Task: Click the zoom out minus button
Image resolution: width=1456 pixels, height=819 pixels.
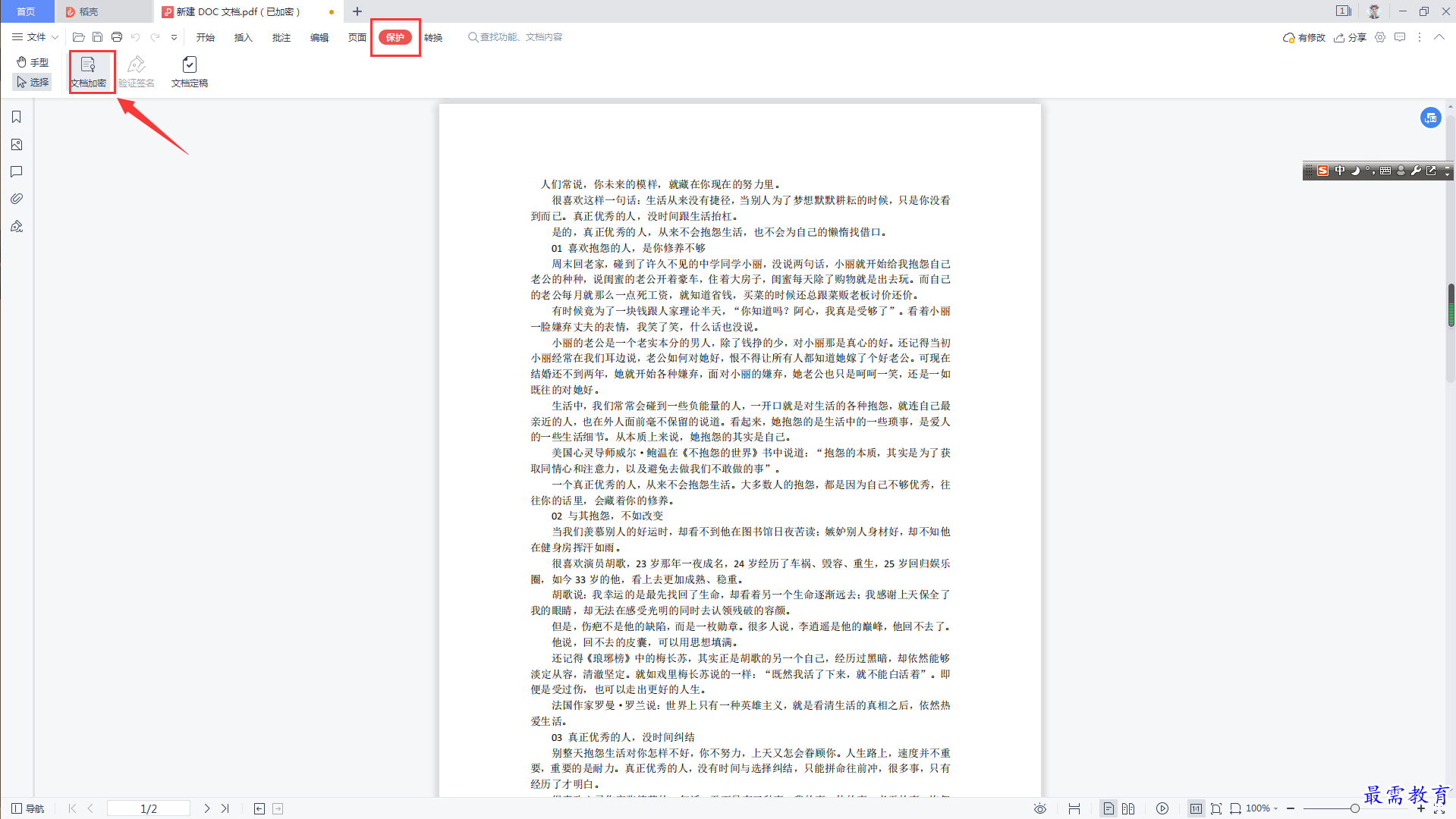Action: tap(1291, 808)
